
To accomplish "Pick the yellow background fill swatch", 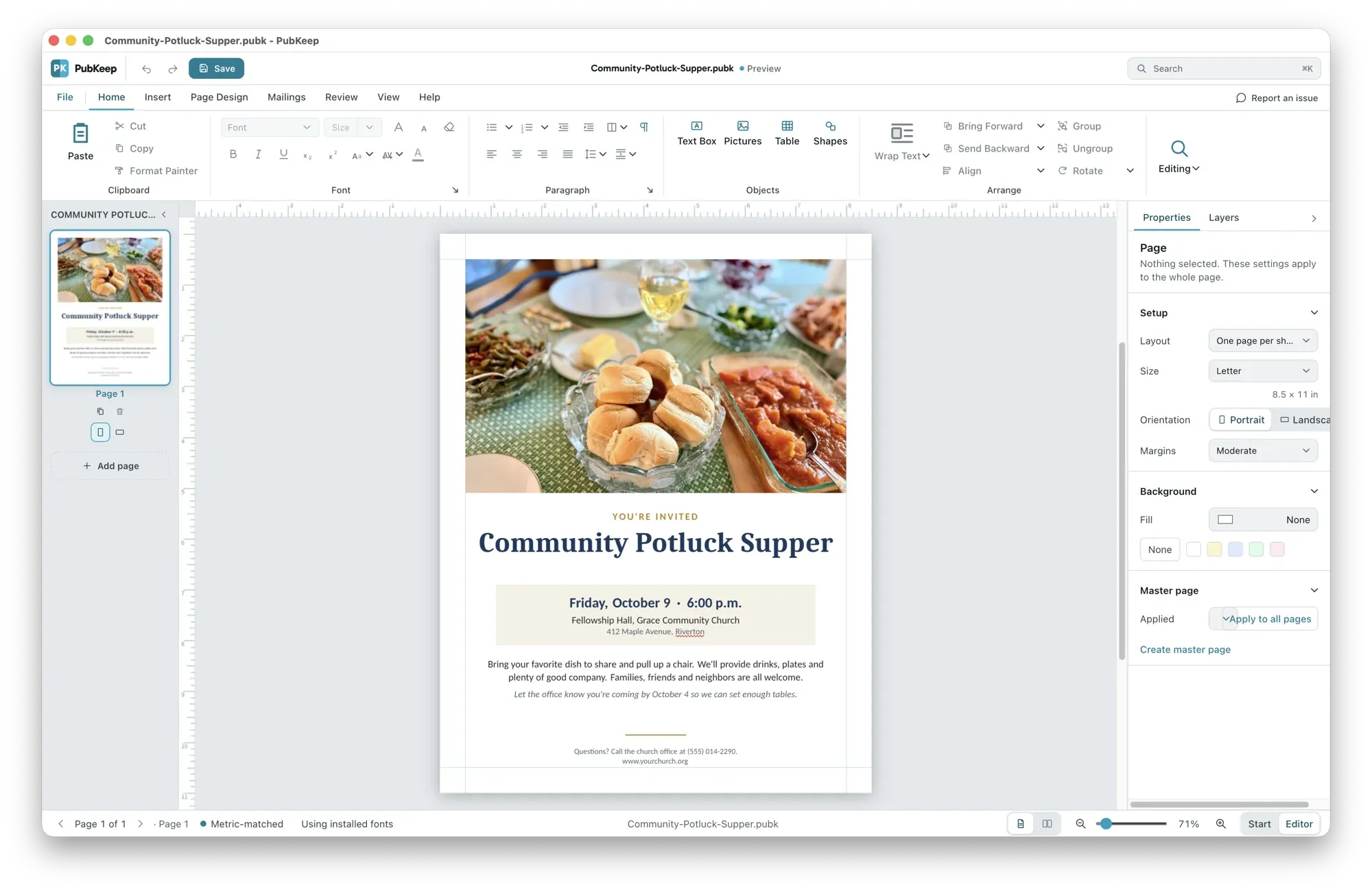I will pos(1214,550).
